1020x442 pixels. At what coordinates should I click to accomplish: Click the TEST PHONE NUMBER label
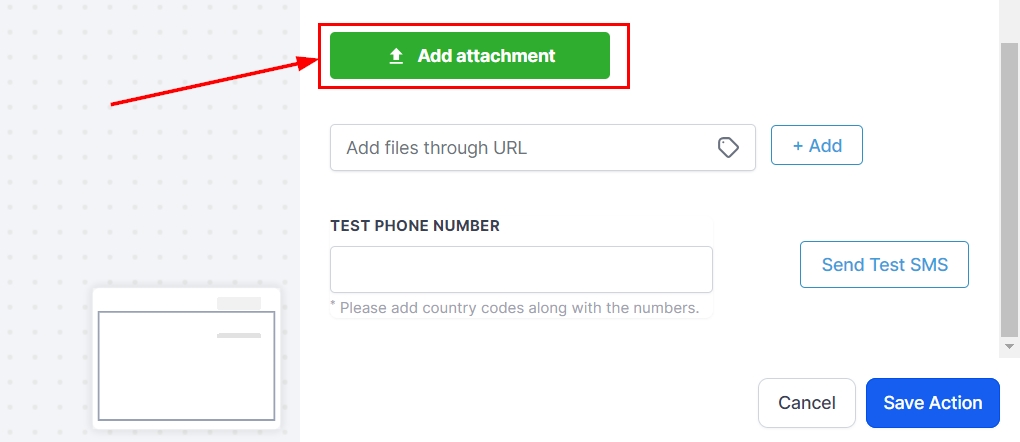click(x=415, y=226)
